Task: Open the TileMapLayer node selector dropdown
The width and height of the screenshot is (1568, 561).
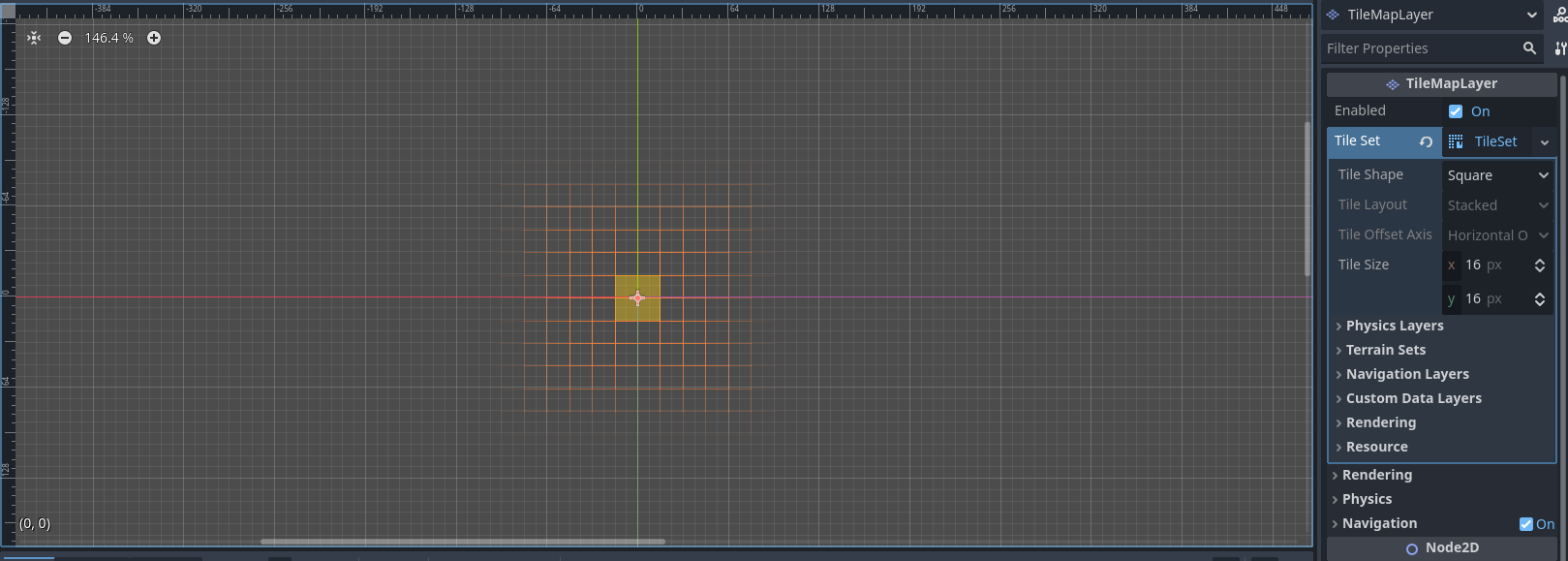Action: click(x=1531, y=15)
